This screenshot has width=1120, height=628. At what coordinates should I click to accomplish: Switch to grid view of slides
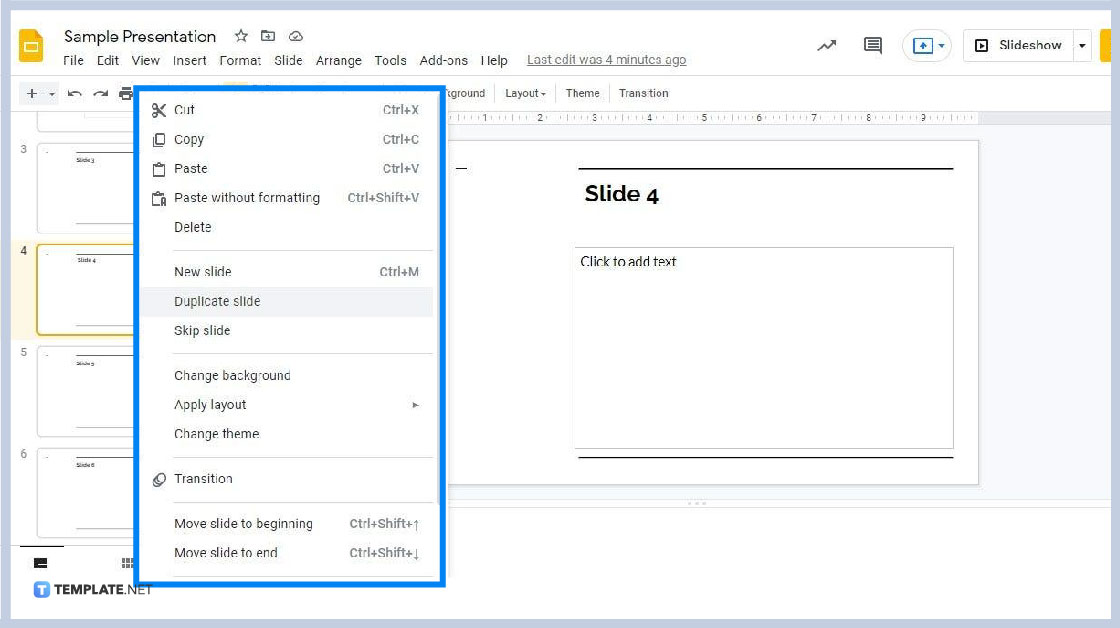tap(128, 562)
